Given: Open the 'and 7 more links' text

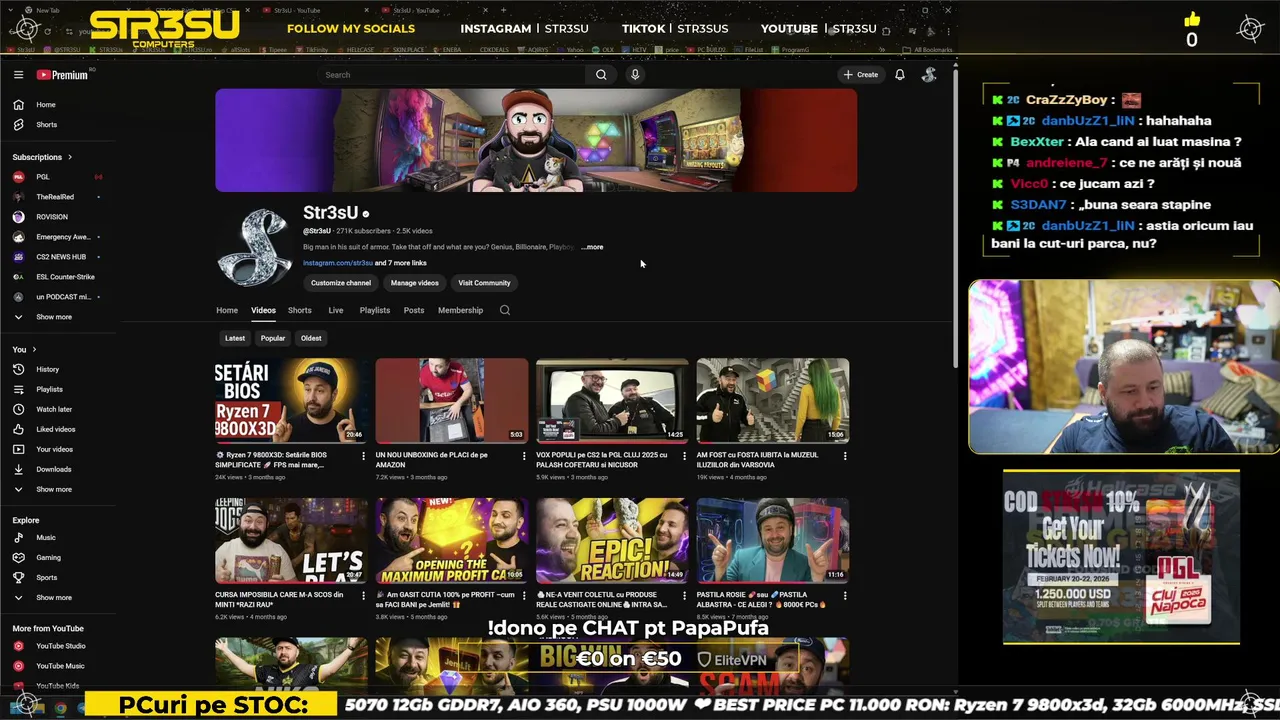Looking at the screenshot, I should [401, 263].
